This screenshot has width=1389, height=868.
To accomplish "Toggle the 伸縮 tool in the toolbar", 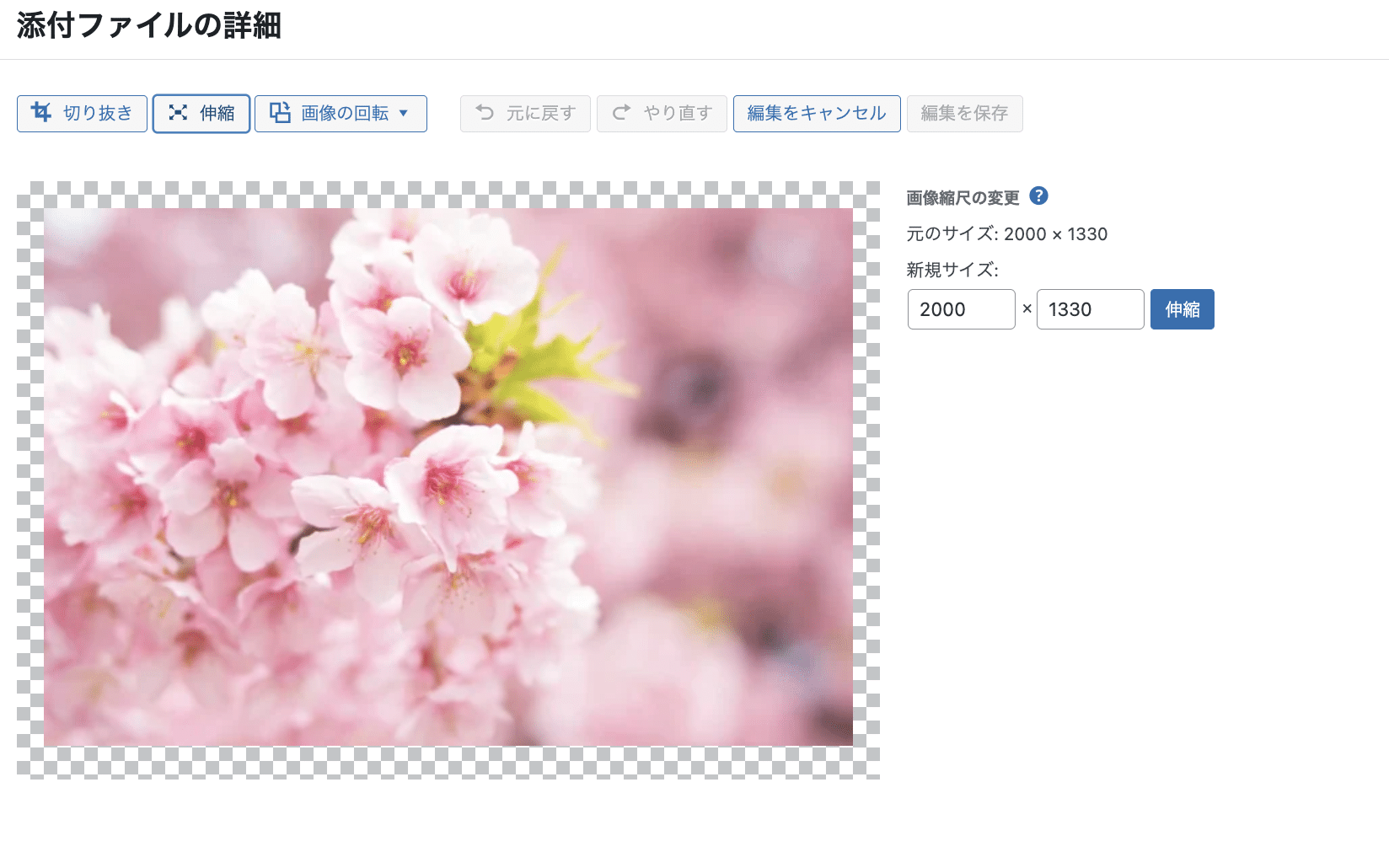I will click(217, 113).
